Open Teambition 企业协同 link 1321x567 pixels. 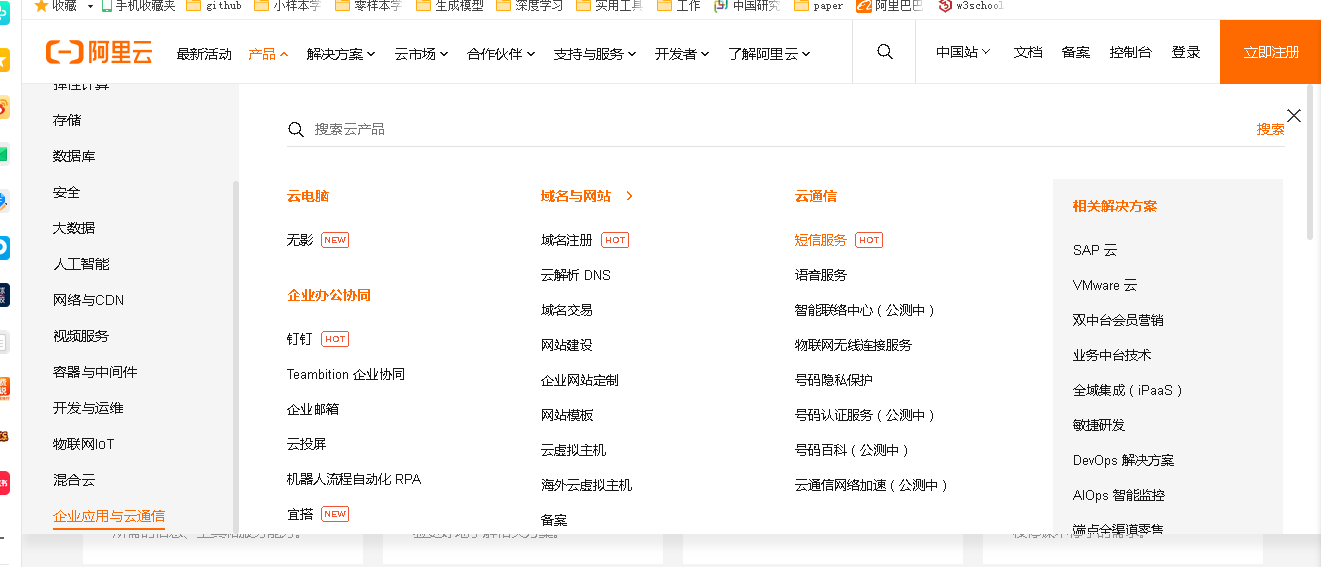[346, 374]
